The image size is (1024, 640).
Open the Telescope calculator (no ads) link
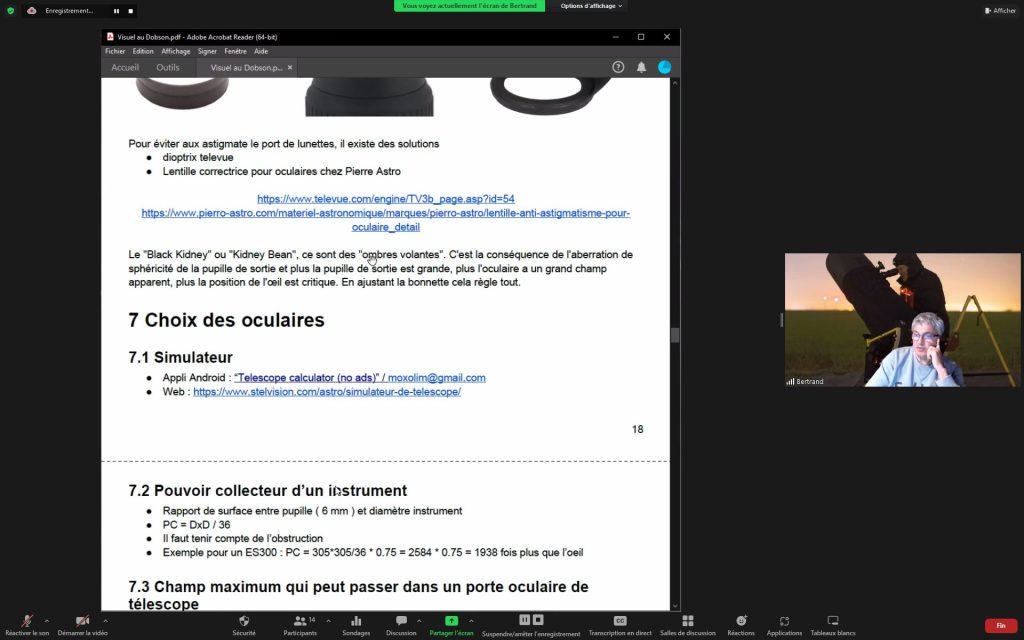306,377
